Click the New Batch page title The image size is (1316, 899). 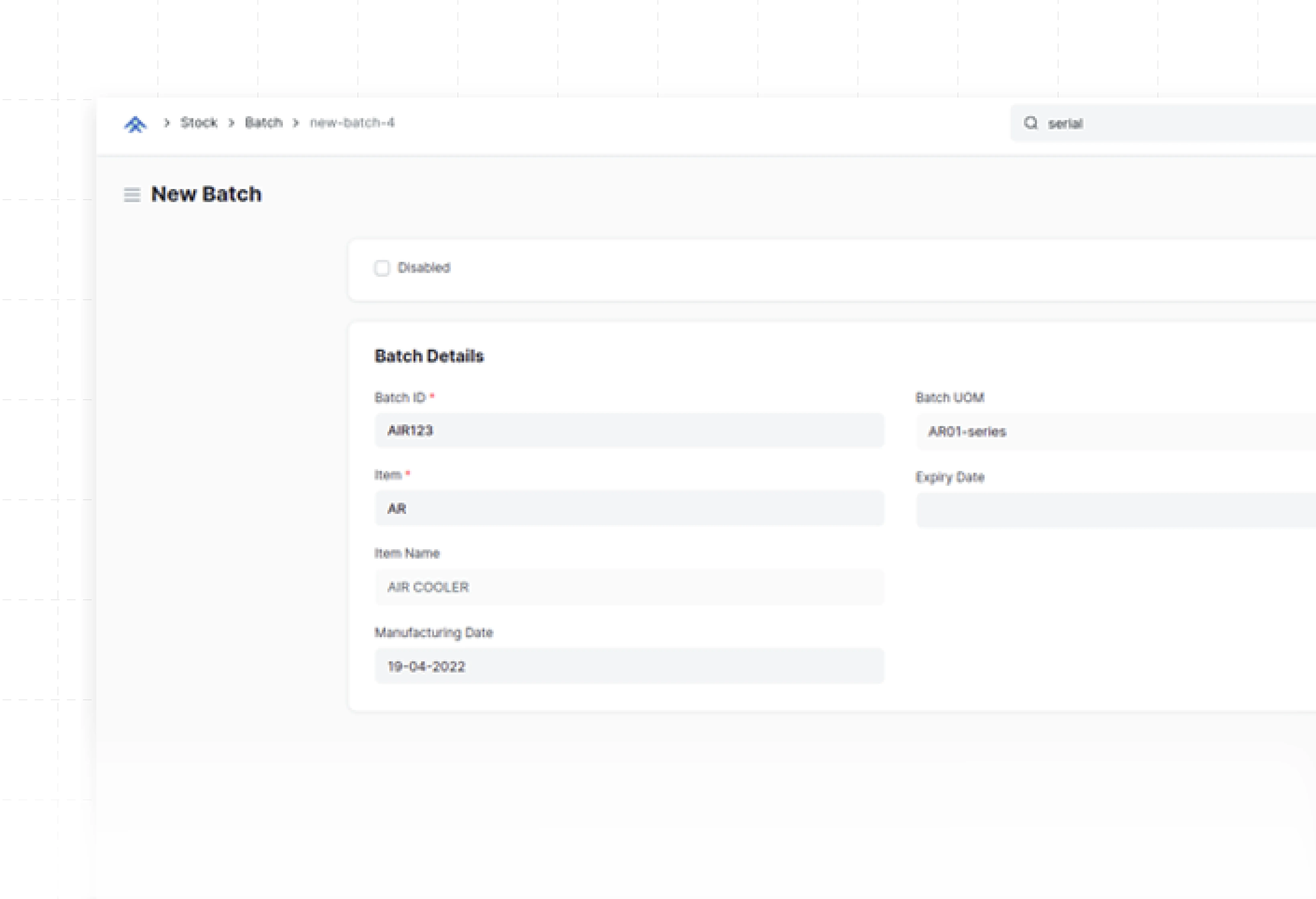pyautogui.click(x=206, y=194)
